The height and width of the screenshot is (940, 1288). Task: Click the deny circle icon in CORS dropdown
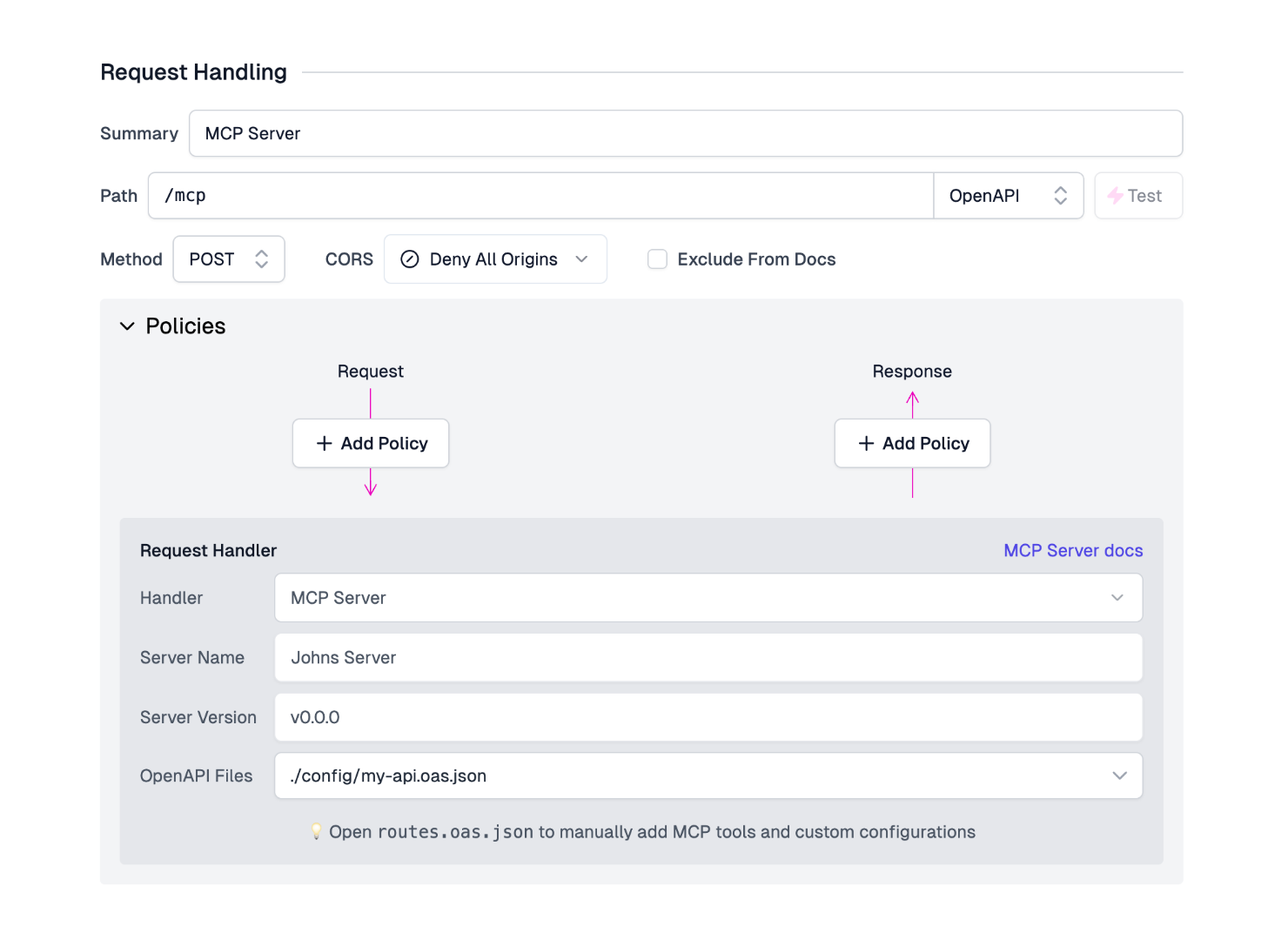point(410,259)
